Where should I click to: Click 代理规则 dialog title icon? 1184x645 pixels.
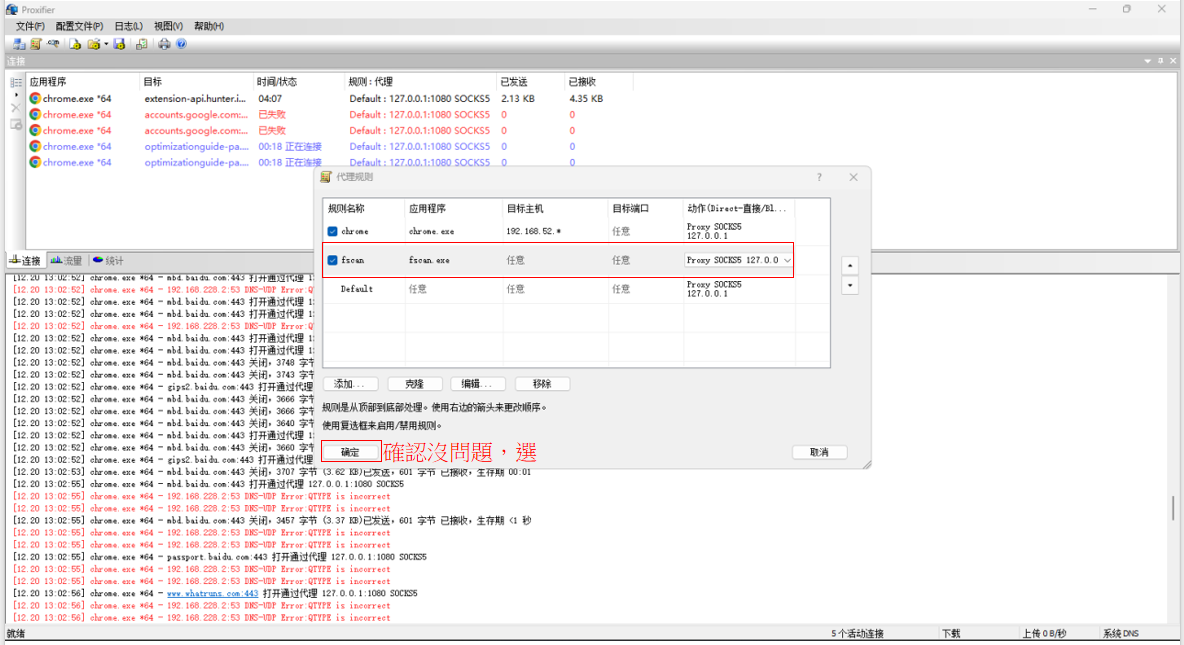(326, 177)
